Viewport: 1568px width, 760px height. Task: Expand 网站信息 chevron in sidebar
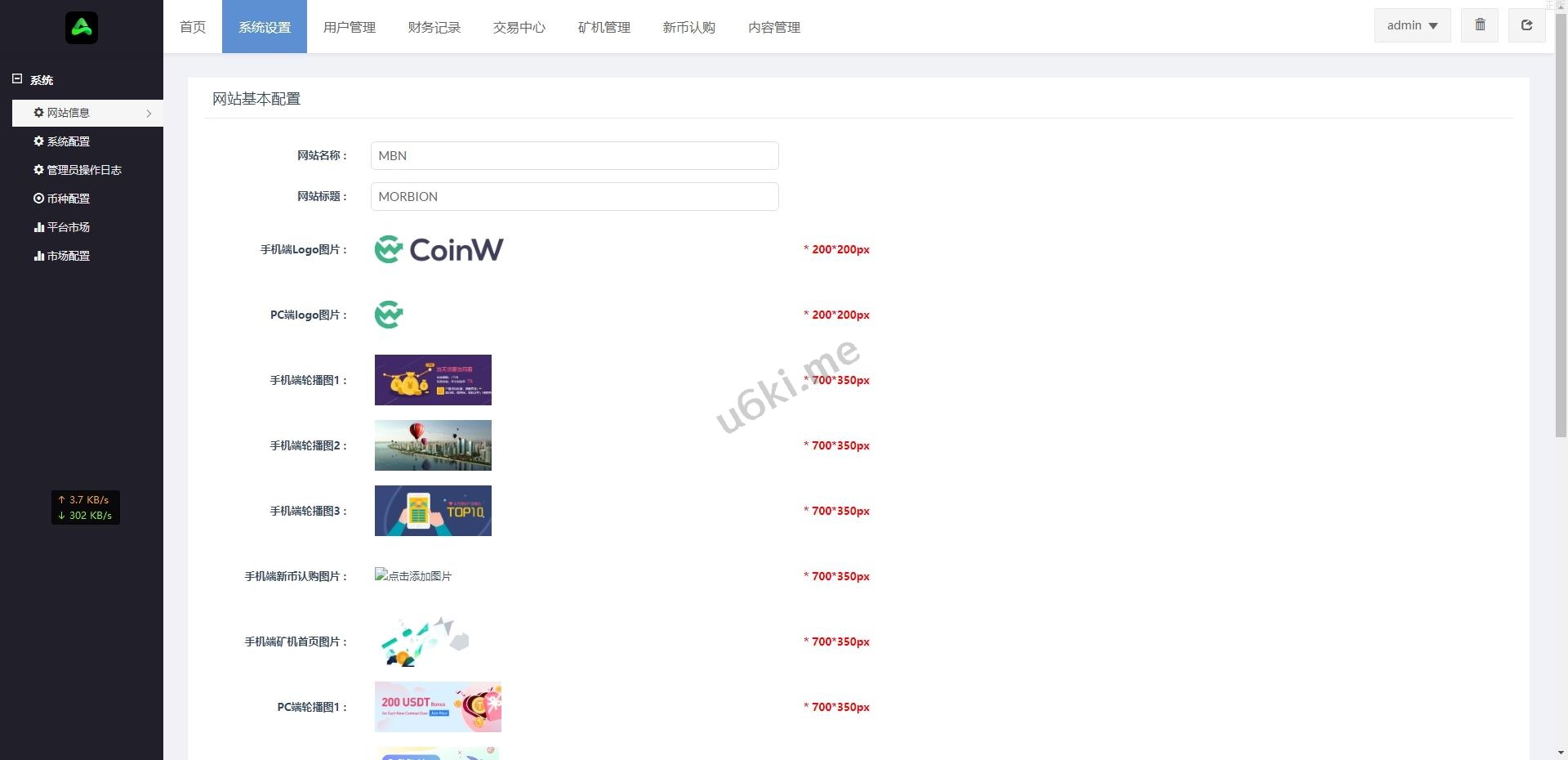149,114
